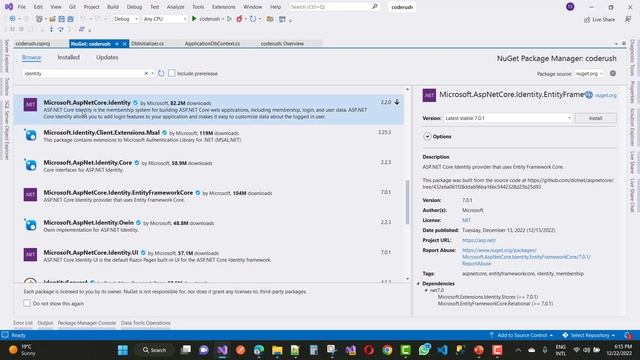
Task: Open NuGet package source settings gear
Action: 613,73
